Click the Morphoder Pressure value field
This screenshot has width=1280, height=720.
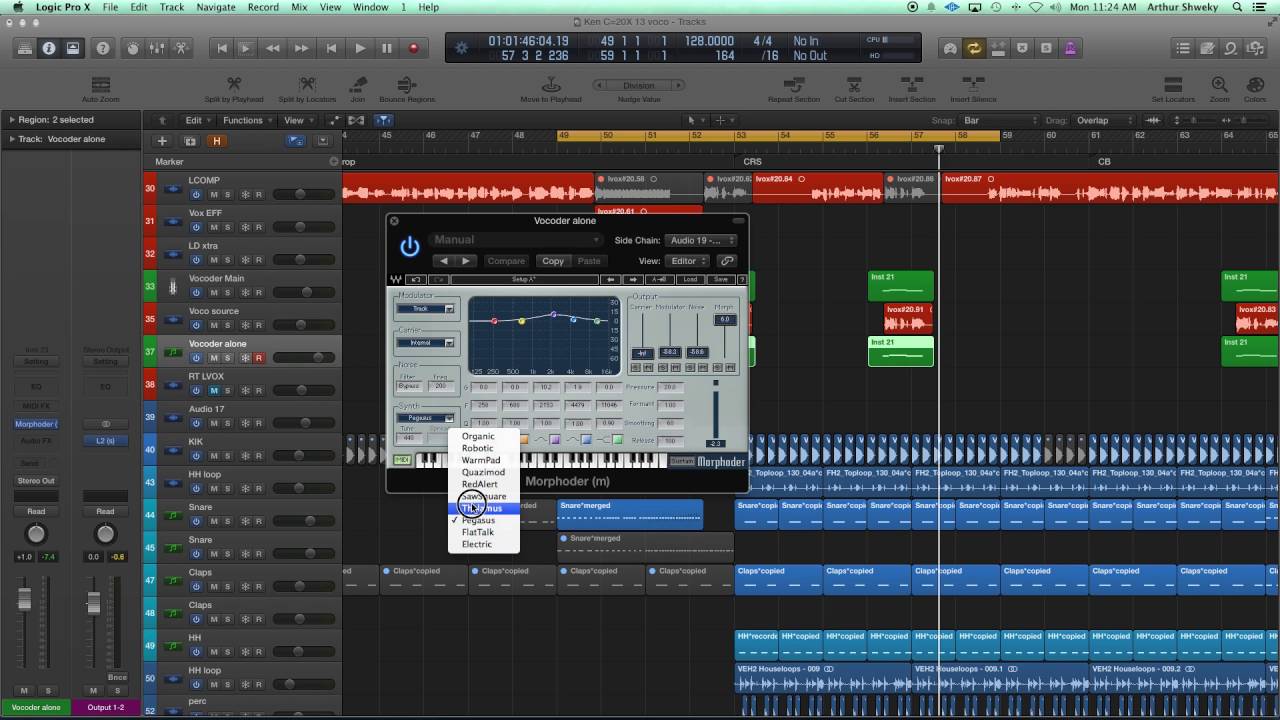pyautogui.click(x=670, y=387)
